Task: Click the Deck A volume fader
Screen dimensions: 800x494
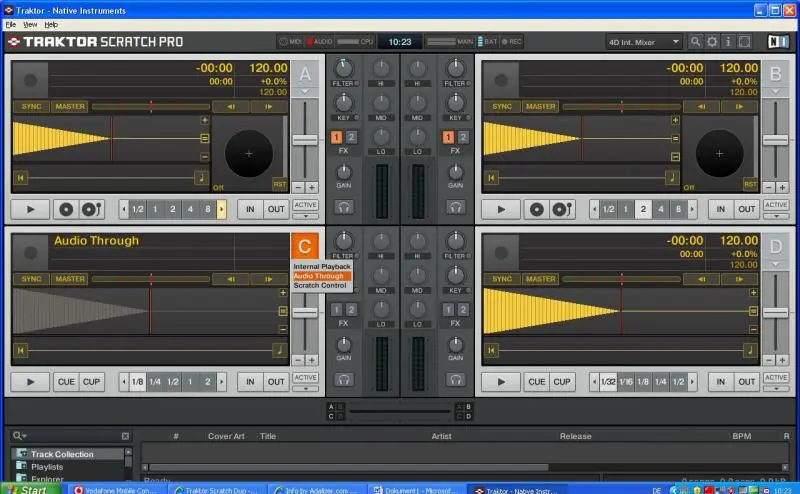Action: pos(305,140)
